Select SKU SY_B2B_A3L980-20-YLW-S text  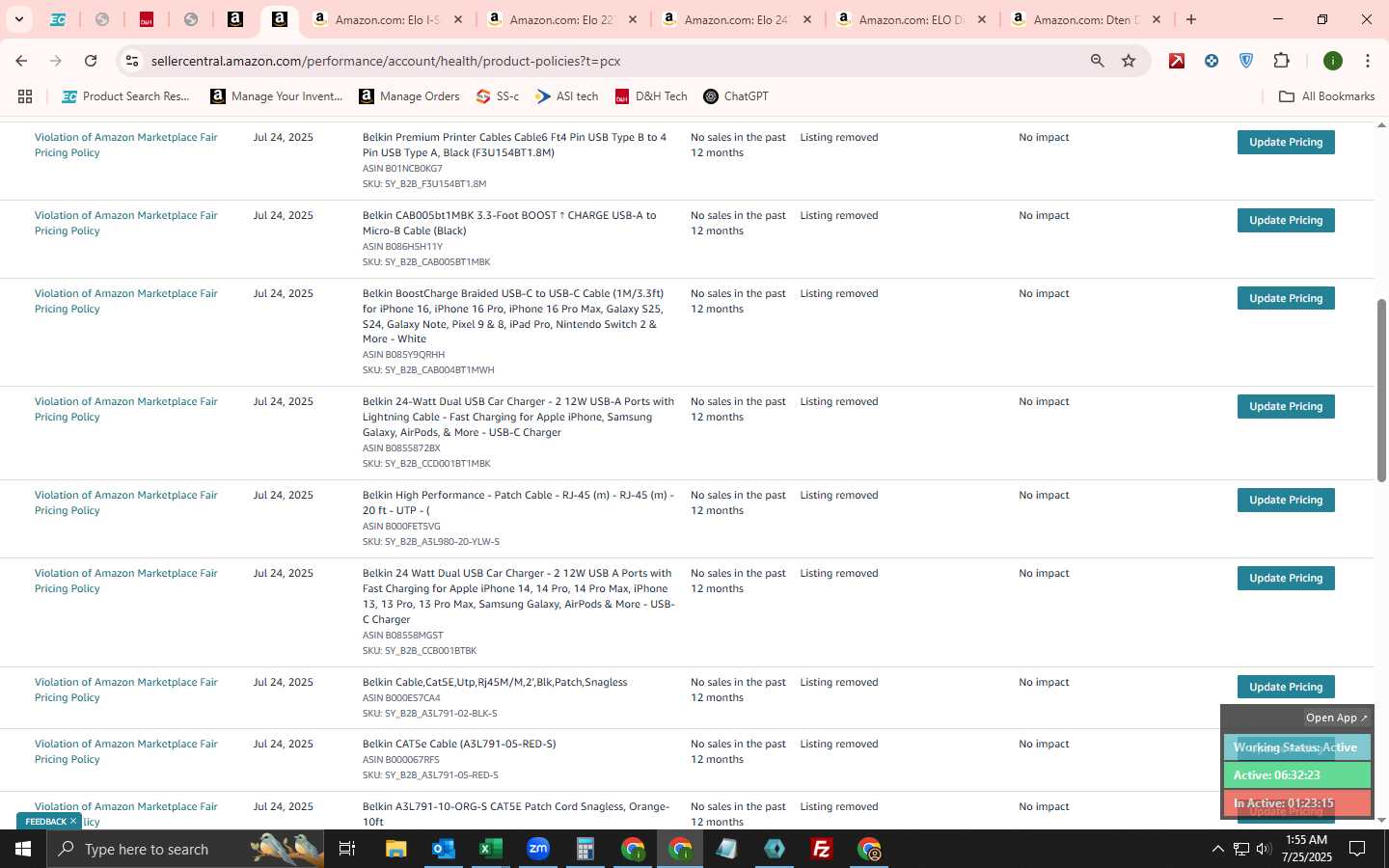431,542
